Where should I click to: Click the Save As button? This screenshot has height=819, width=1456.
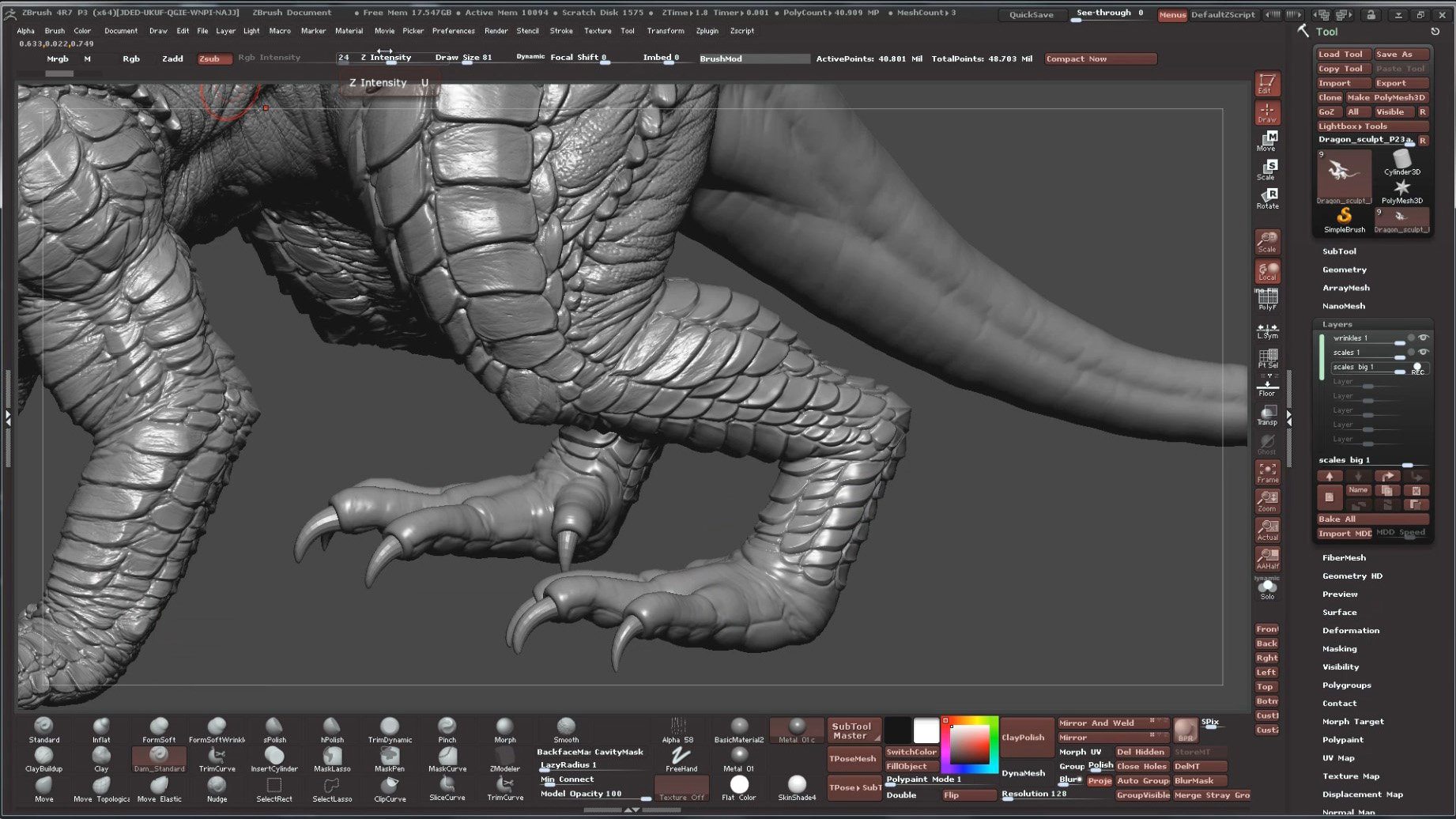[x=1401, y=54]
